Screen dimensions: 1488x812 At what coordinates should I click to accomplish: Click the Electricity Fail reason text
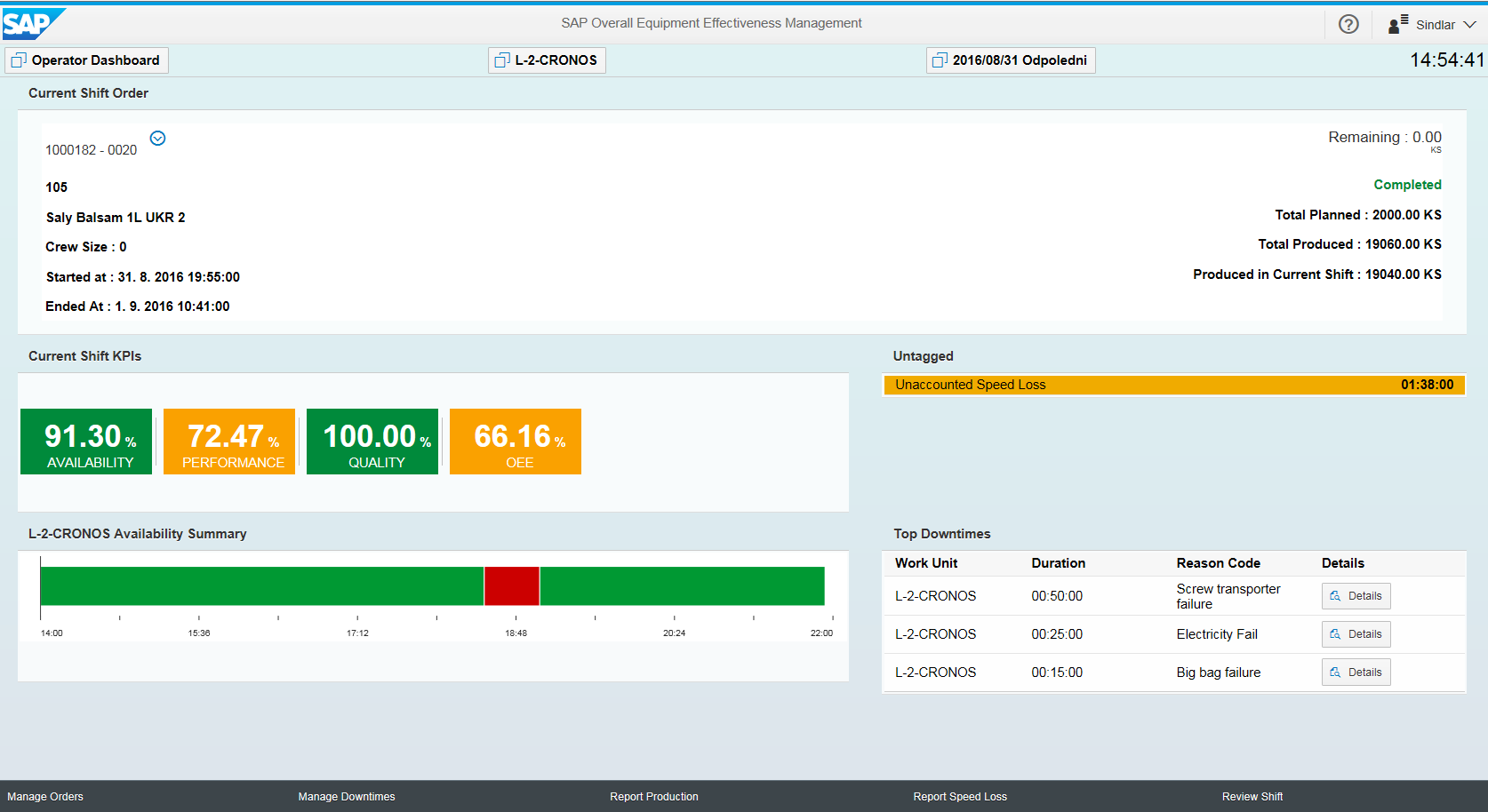coord(1217,634)
